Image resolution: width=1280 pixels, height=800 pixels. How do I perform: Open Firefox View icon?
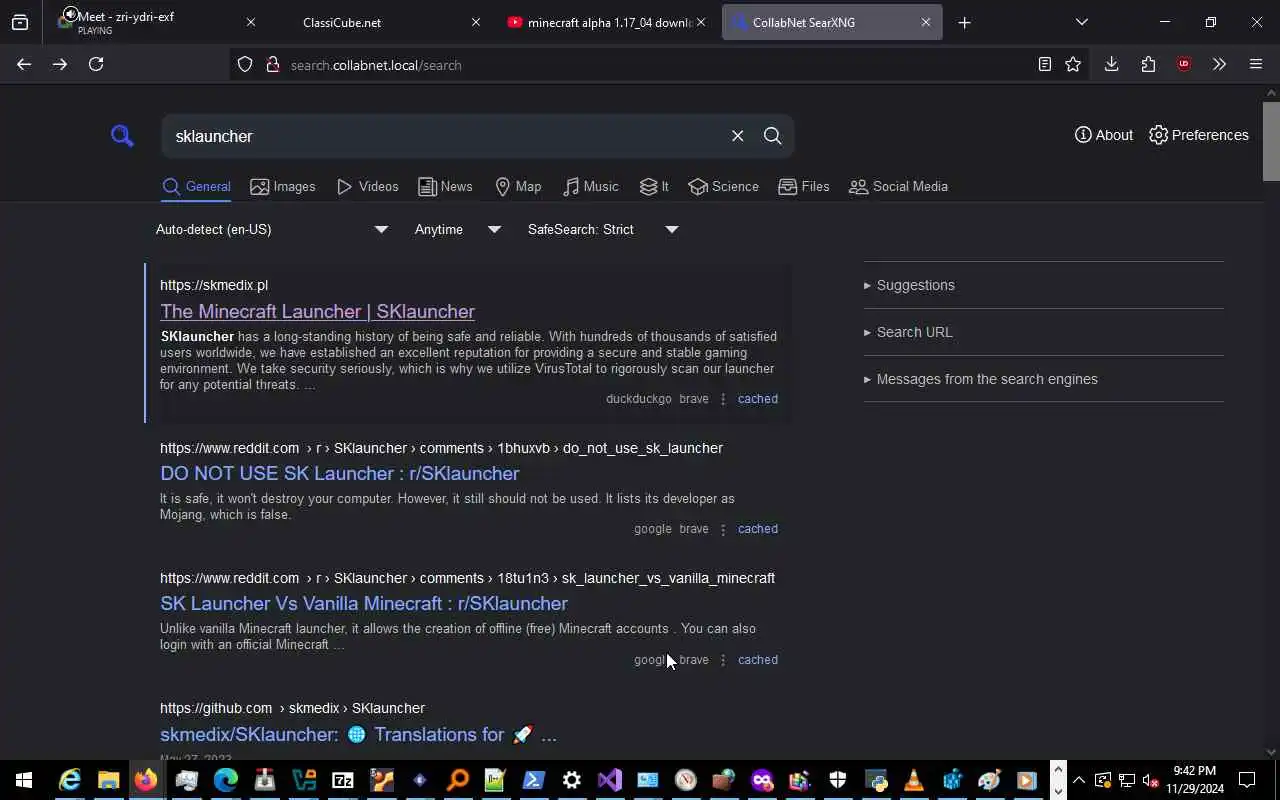pos(20,22)
